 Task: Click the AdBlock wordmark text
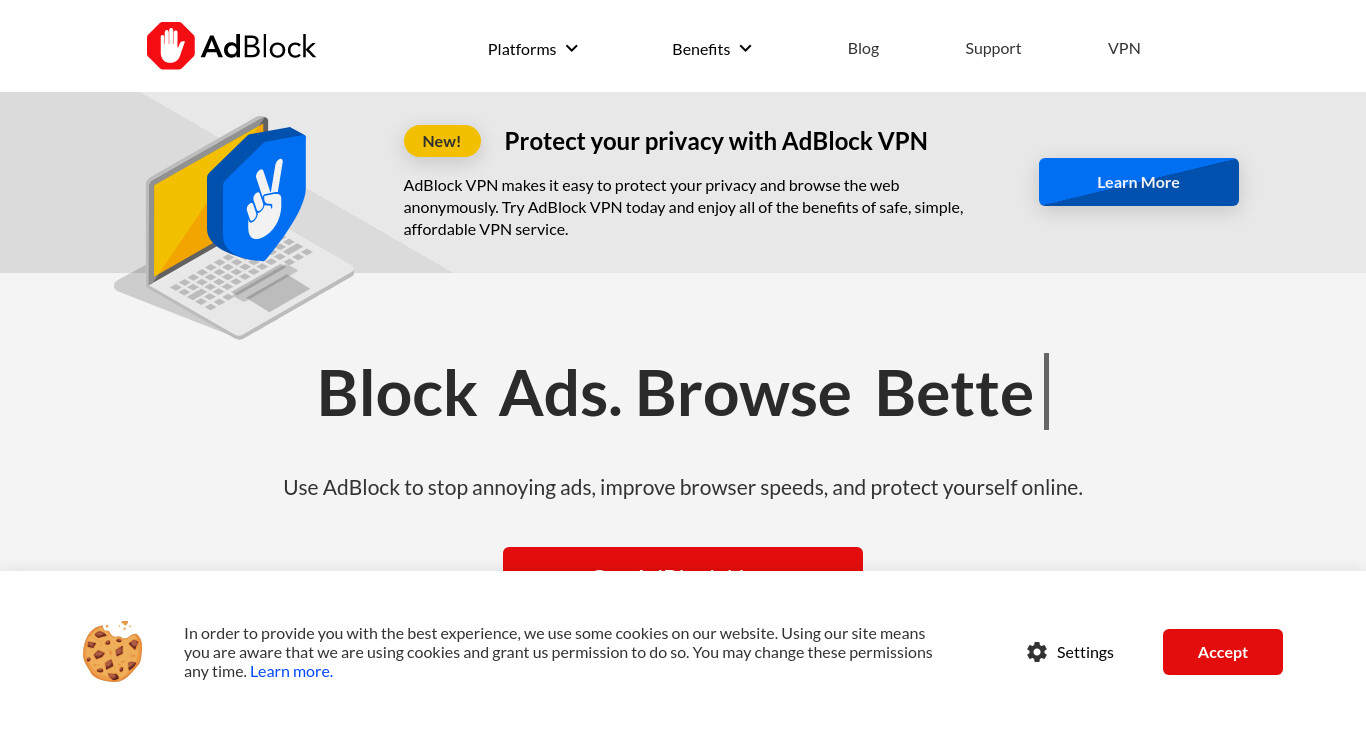(x=258, y=46)
